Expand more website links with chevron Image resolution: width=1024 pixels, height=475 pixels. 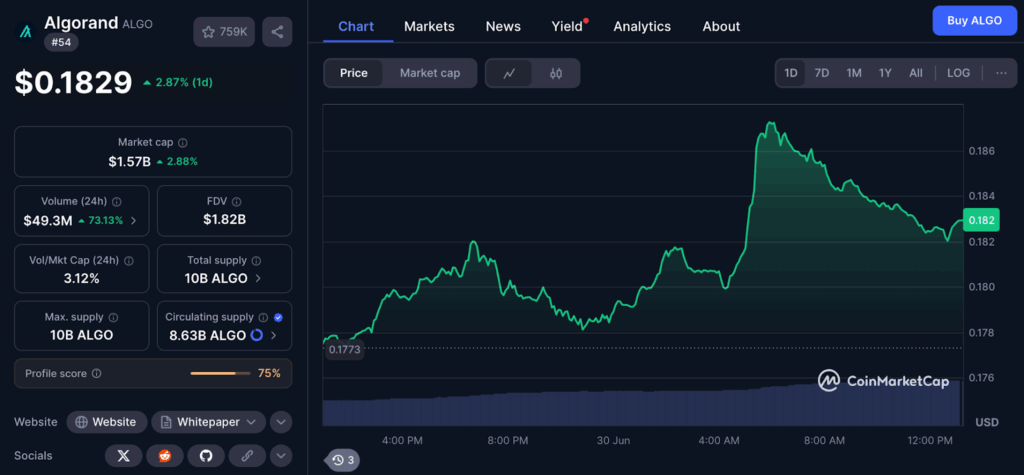tap(281, 422)
